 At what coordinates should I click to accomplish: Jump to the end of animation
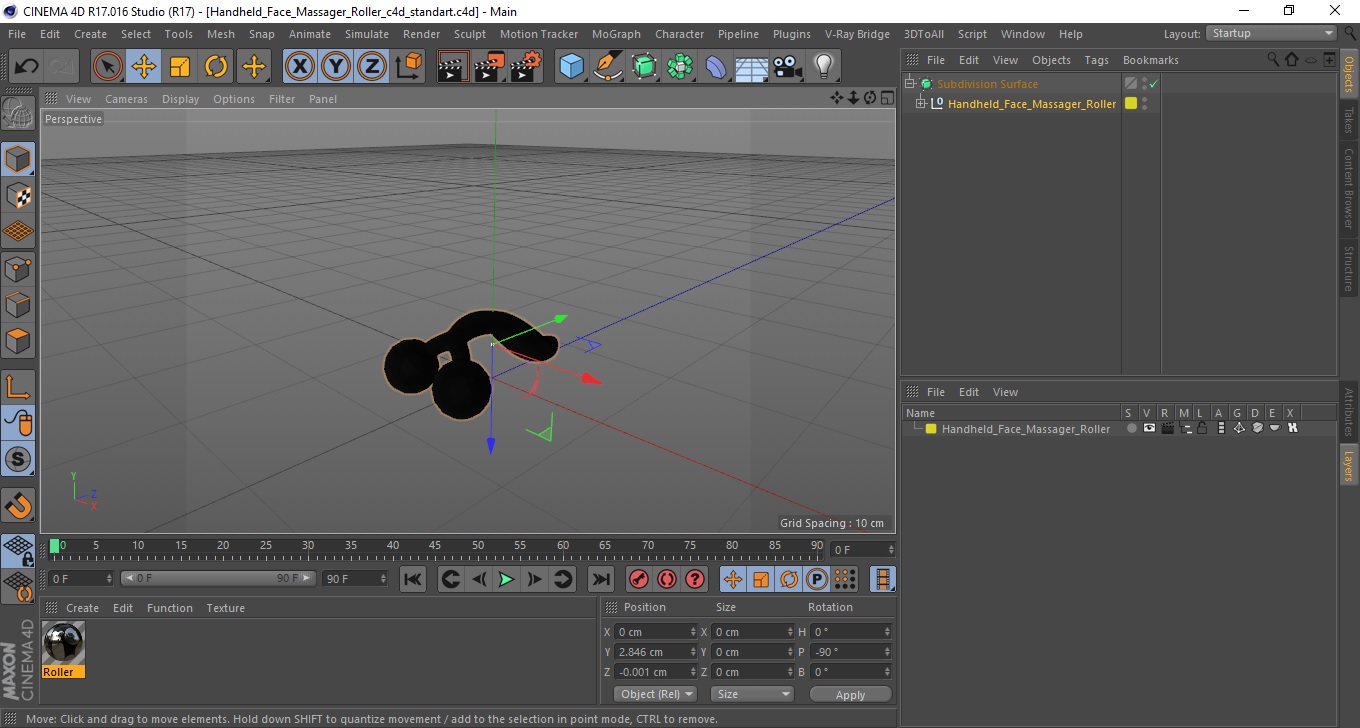tap(600, 579)
